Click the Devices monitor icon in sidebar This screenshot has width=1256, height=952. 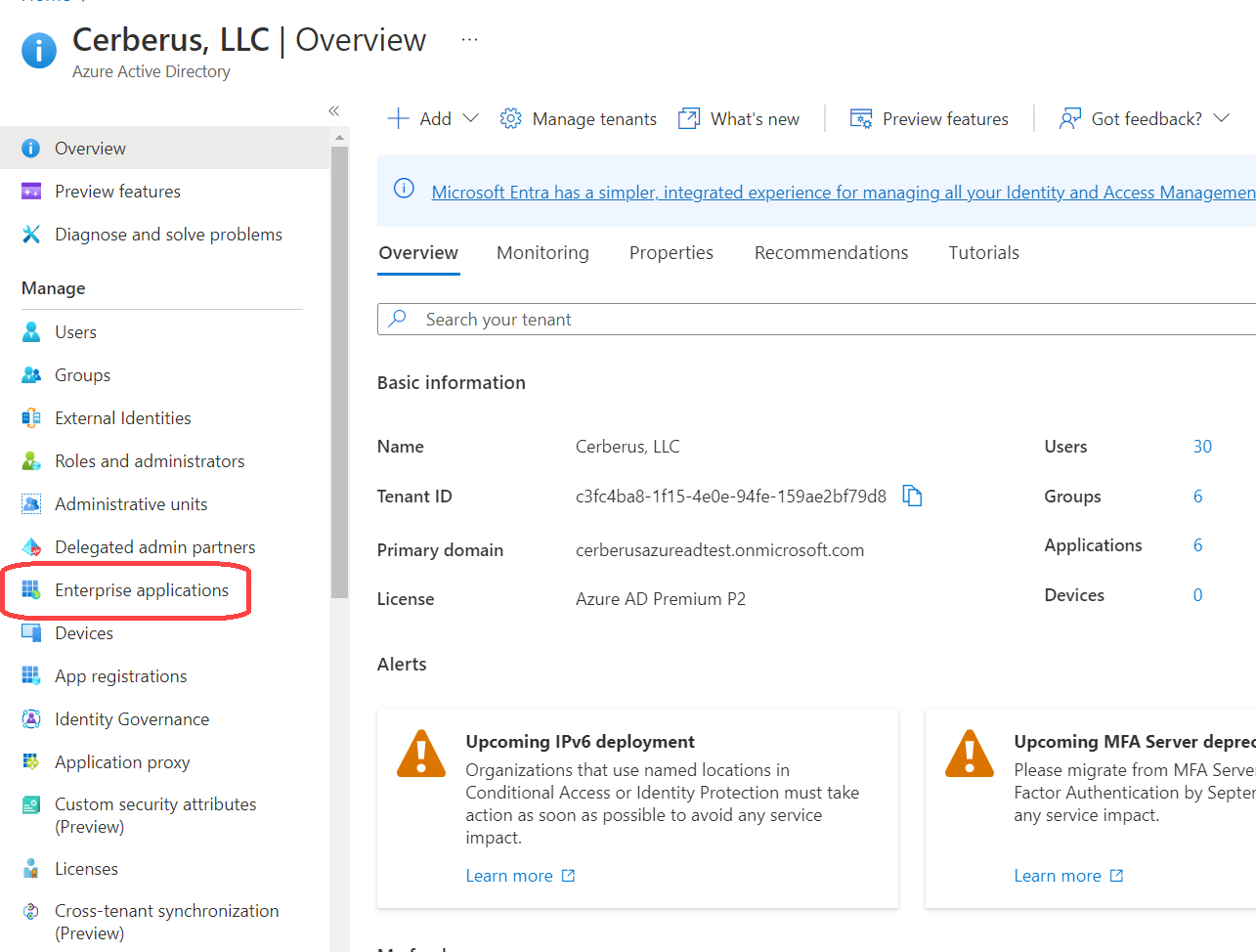click(31, 633)
